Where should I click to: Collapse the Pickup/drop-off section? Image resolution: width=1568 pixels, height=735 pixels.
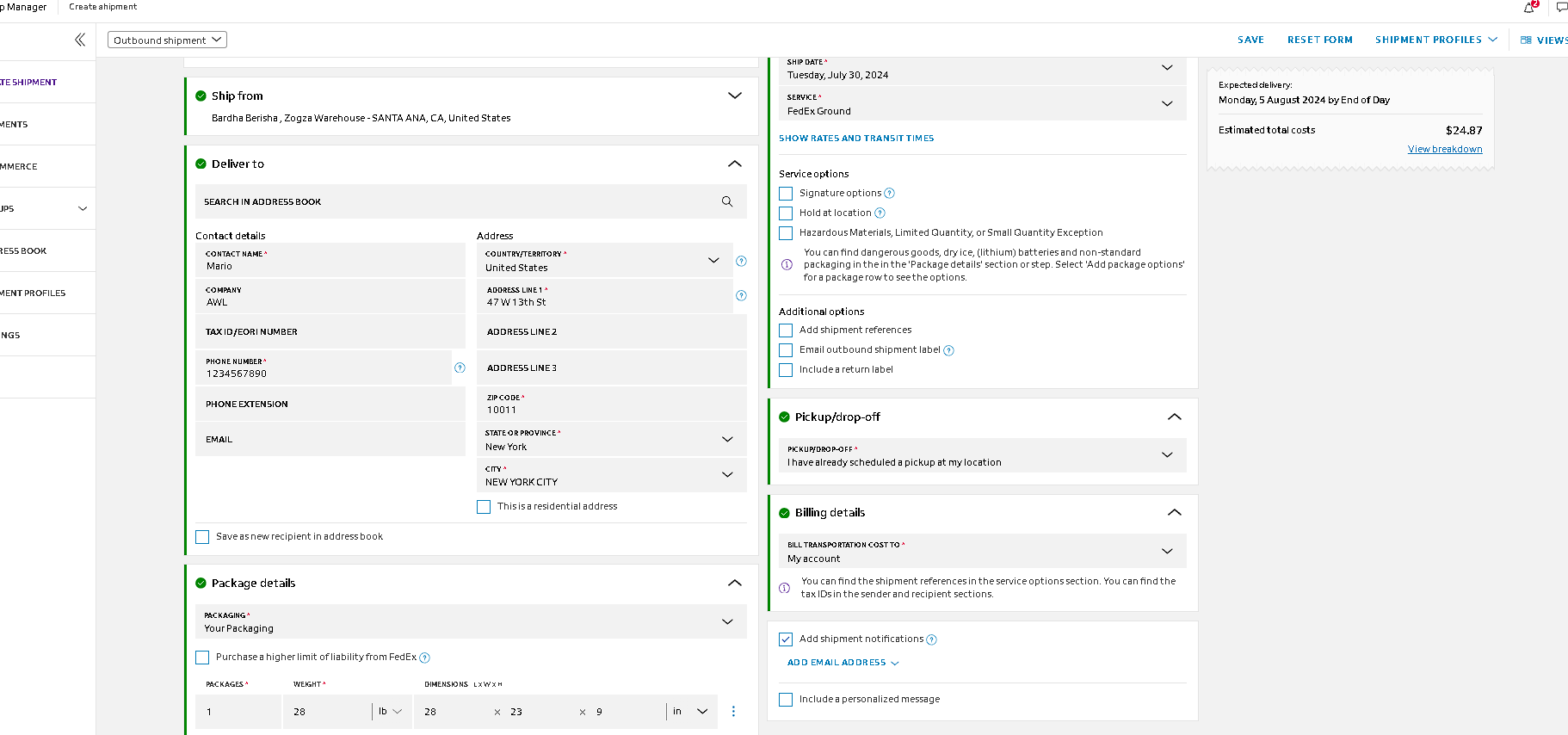(1175, 417)
